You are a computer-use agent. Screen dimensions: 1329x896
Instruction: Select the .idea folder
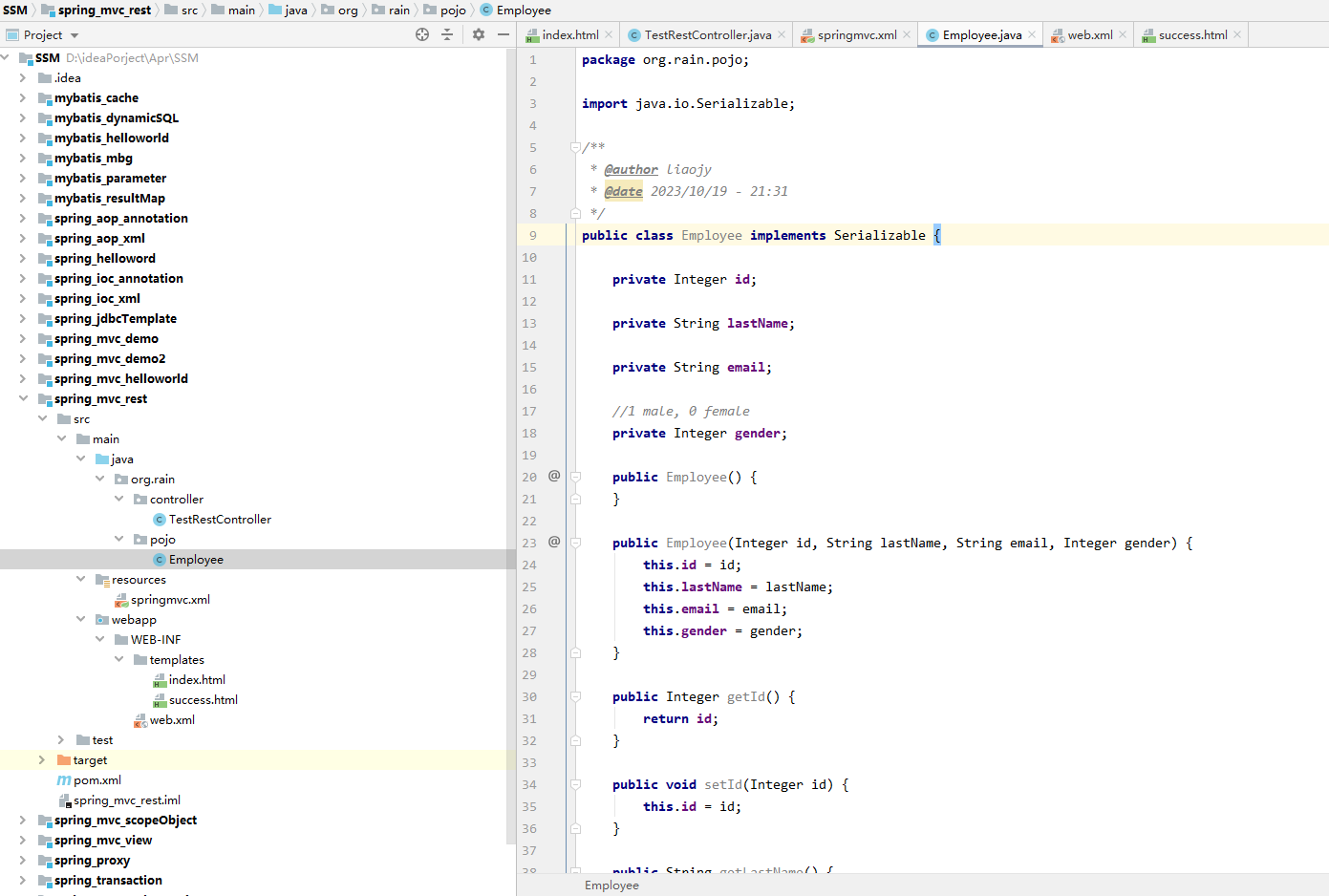coord(67,78)
